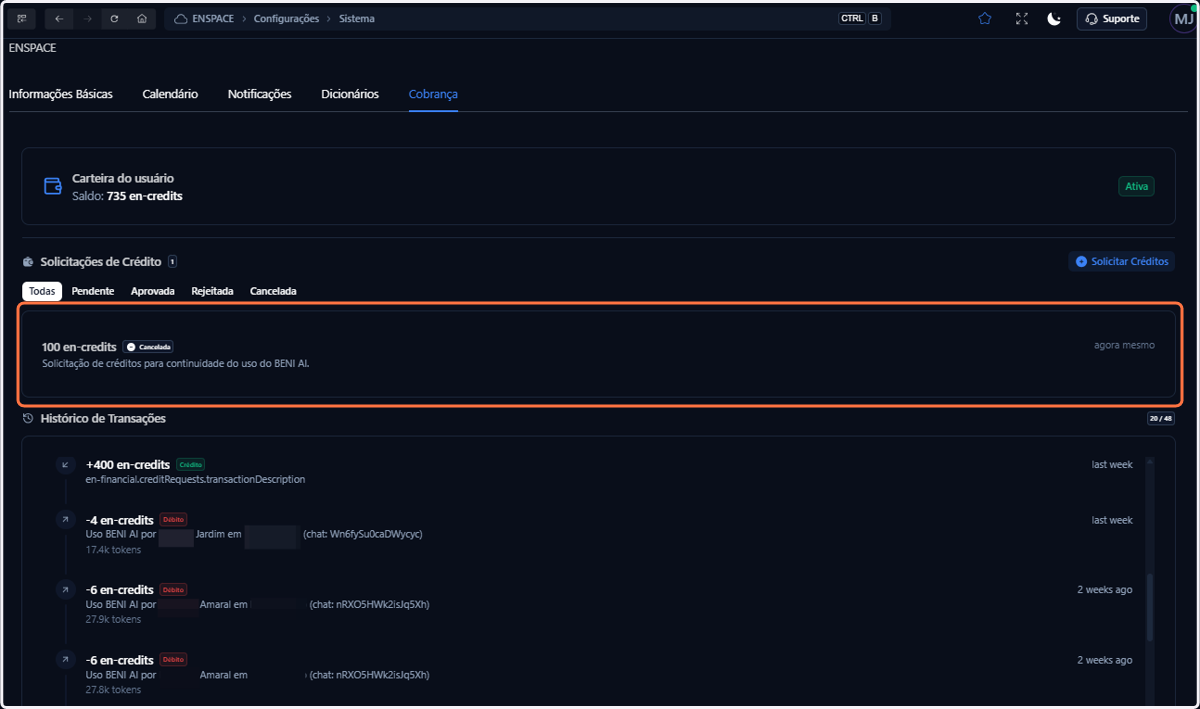Click the agora mesmo timestamp

[1124, 345]
